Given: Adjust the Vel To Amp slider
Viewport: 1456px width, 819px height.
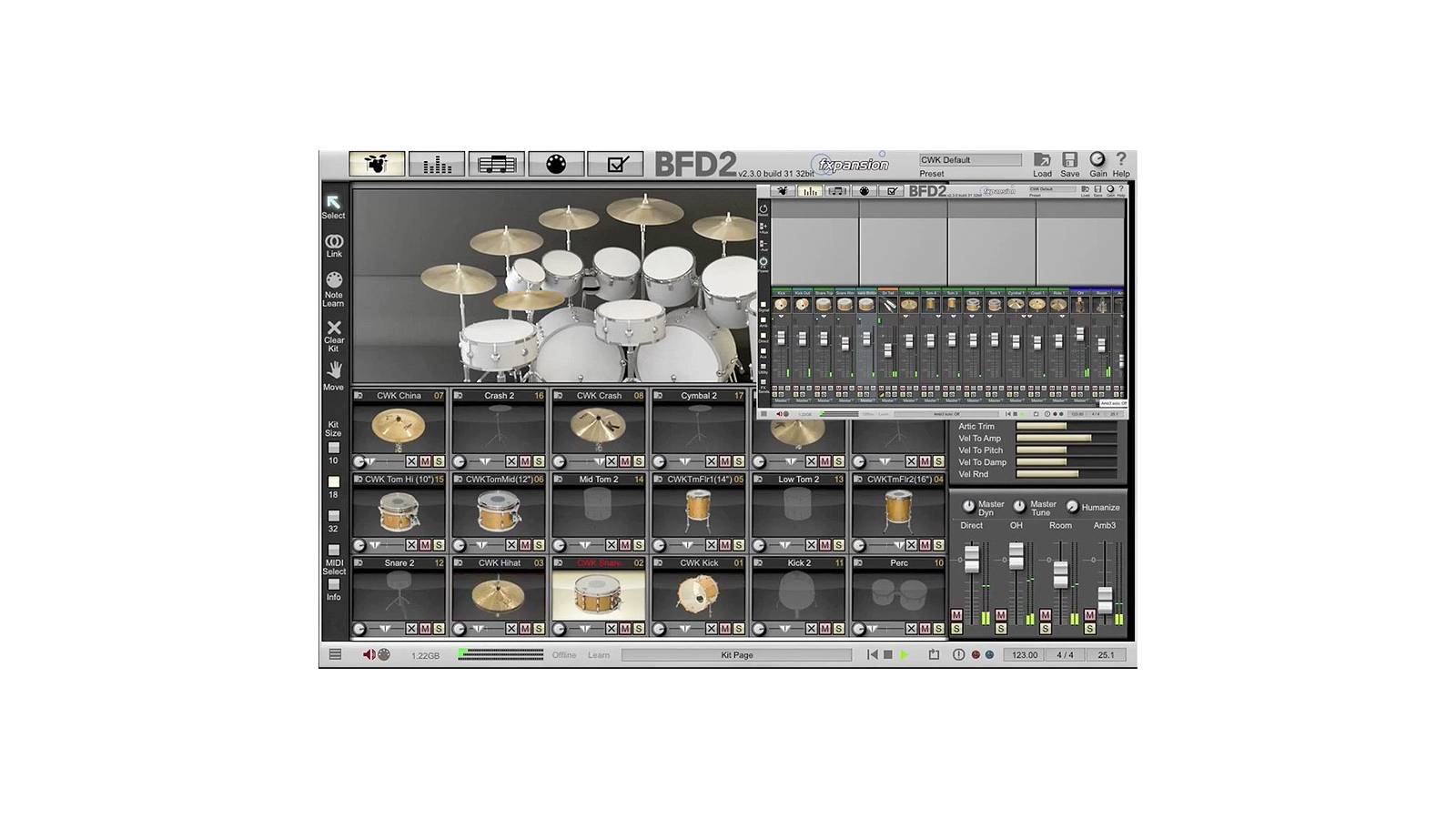Looking at the screenshot, I should [1066, 439].
